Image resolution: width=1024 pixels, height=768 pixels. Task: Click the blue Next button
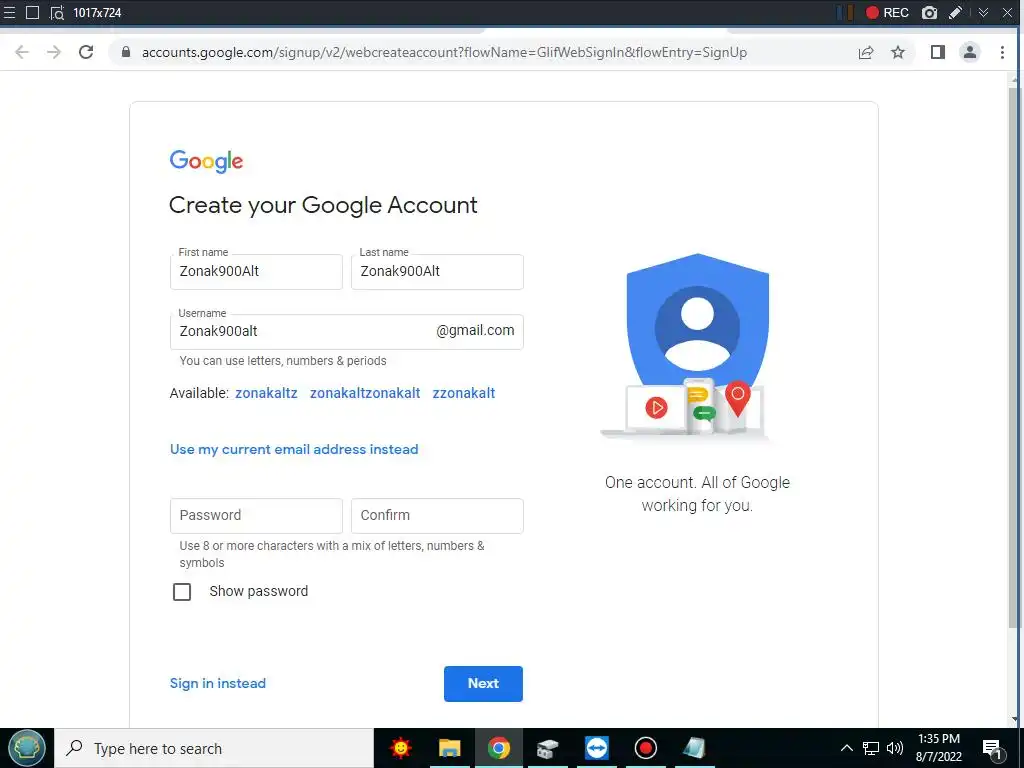pyautogui.click(x=483, y=684)
